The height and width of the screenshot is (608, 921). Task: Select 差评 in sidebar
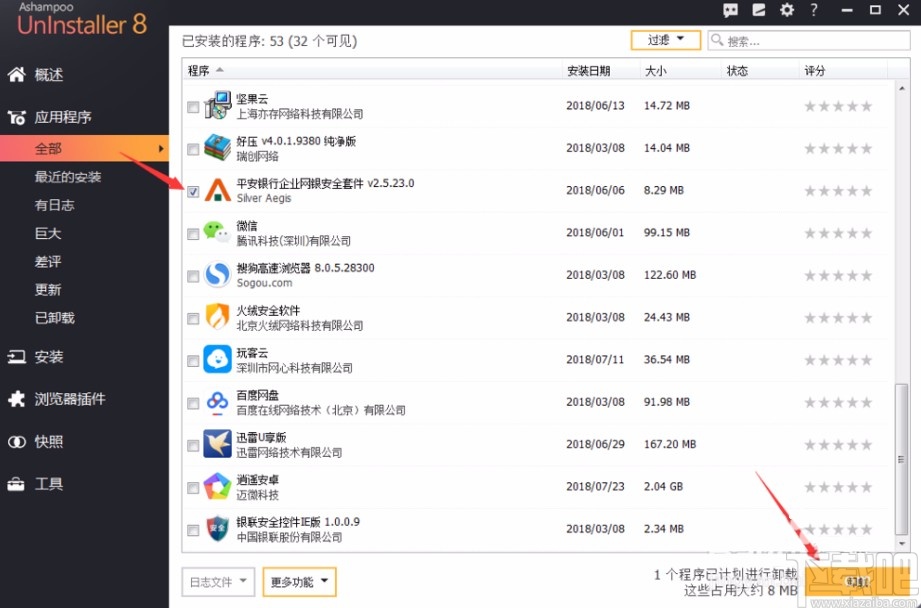(48, 261)
